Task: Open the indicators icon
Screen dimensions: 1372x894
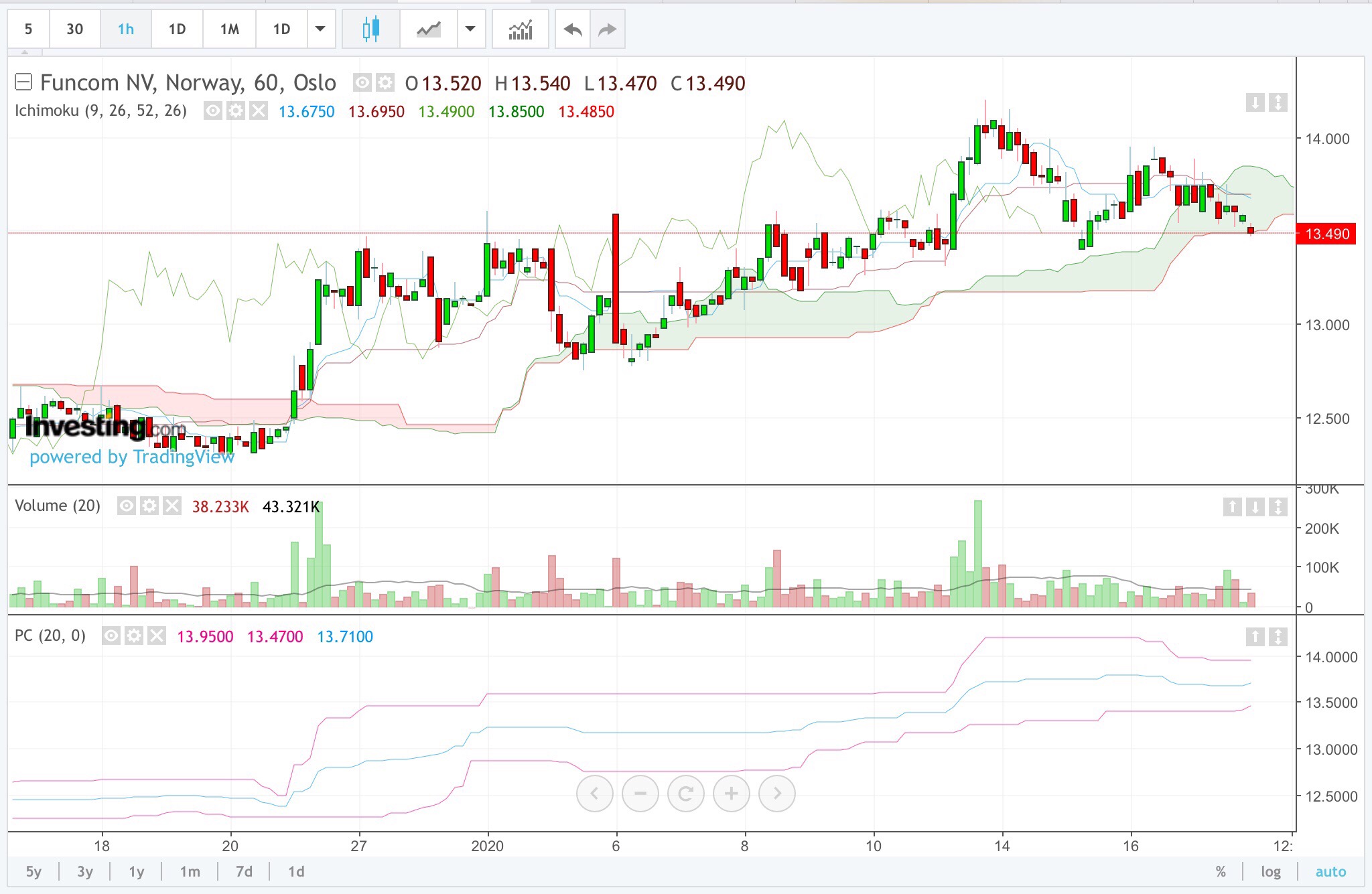Action: [x=520, y=29]
